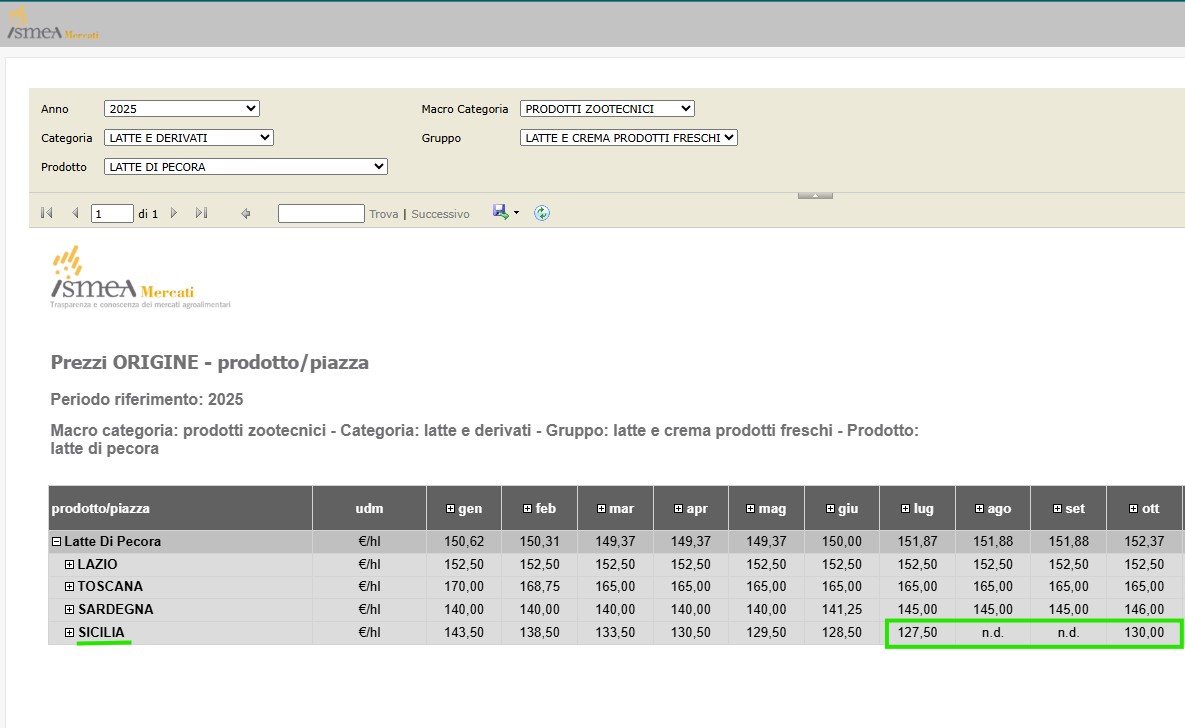Open the Anno 2025 dropdown

(181, 109)
